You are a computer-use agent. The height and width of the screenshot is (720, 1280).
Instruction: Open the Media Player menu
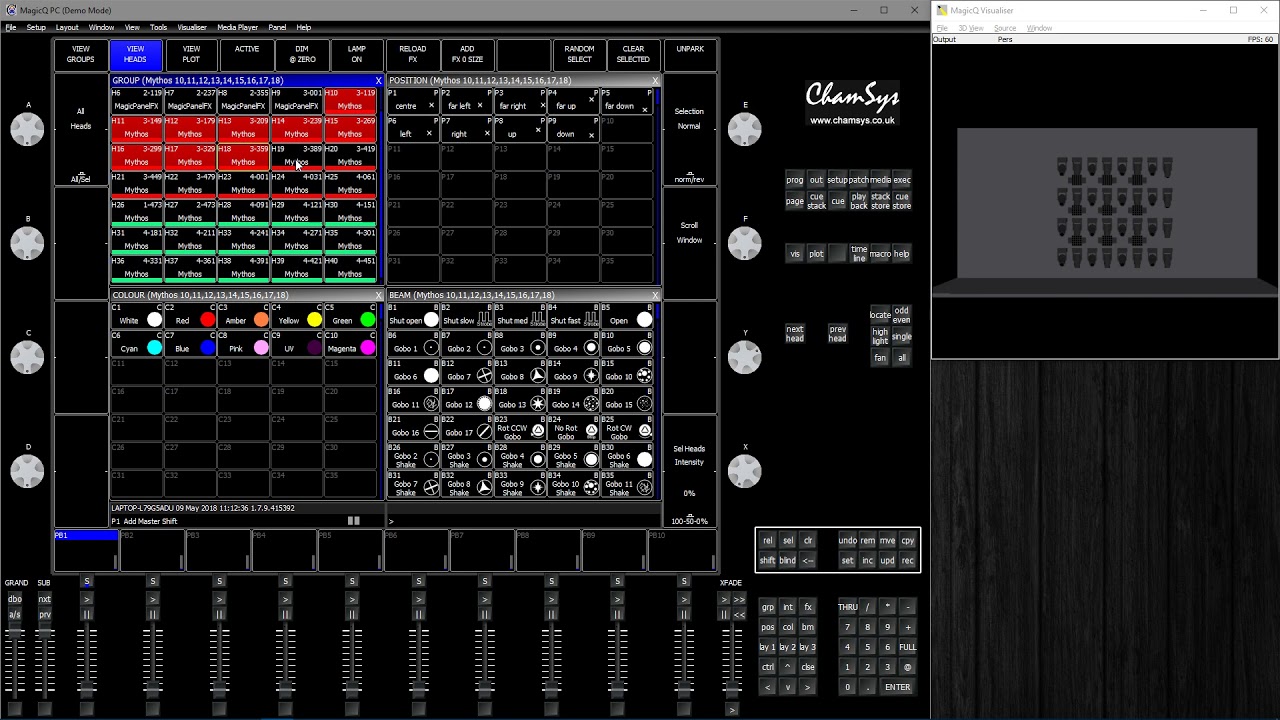pos(237,27)
